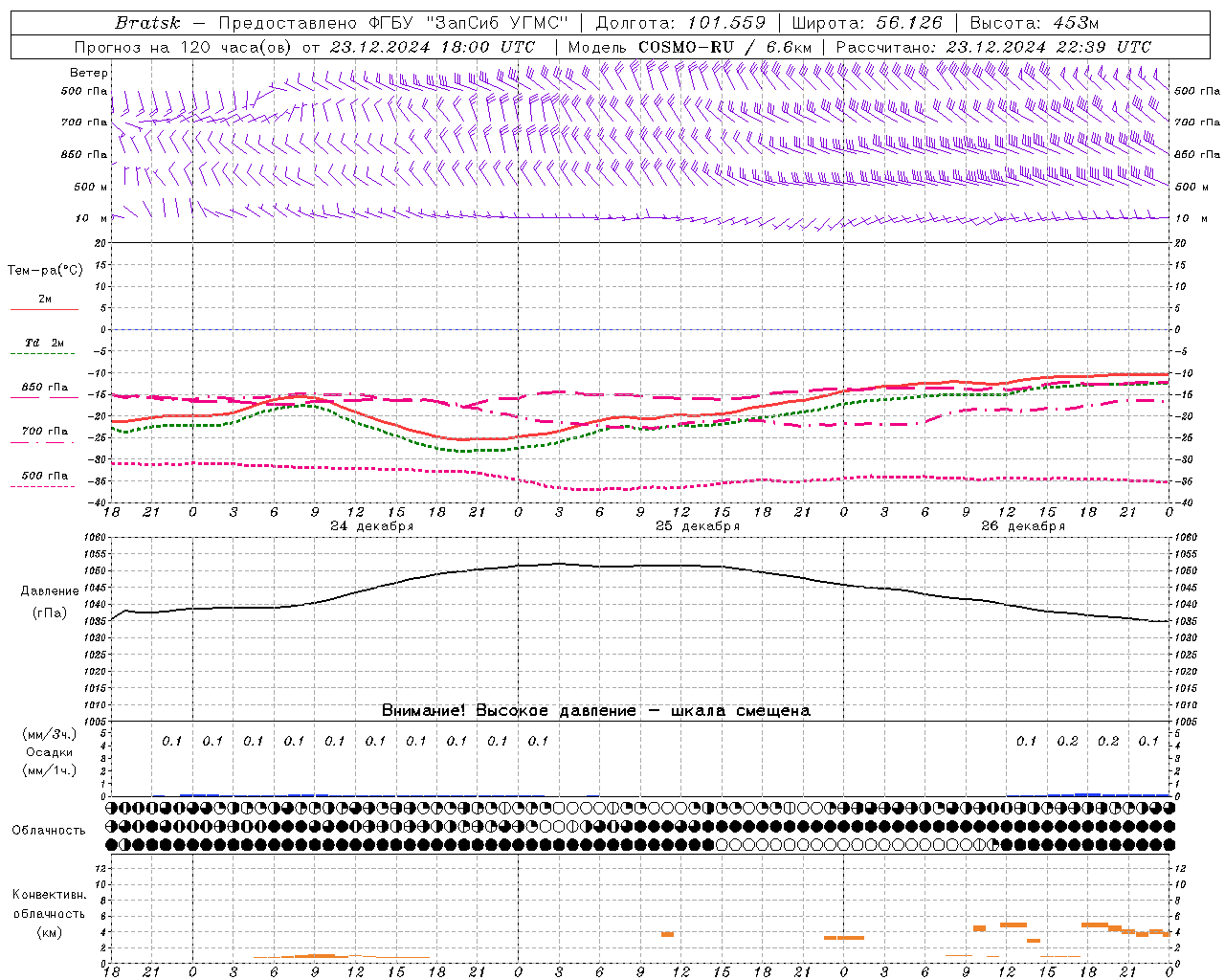Screen dimensions: 1225x980
Task: Click the Осадки precipitation label
Action: coord(50,752)
